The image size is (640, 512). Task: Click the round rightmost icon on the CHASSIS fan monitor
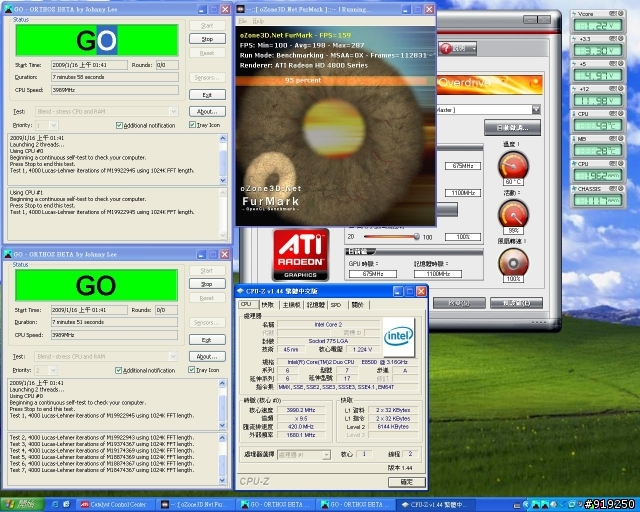click(621, 188)
